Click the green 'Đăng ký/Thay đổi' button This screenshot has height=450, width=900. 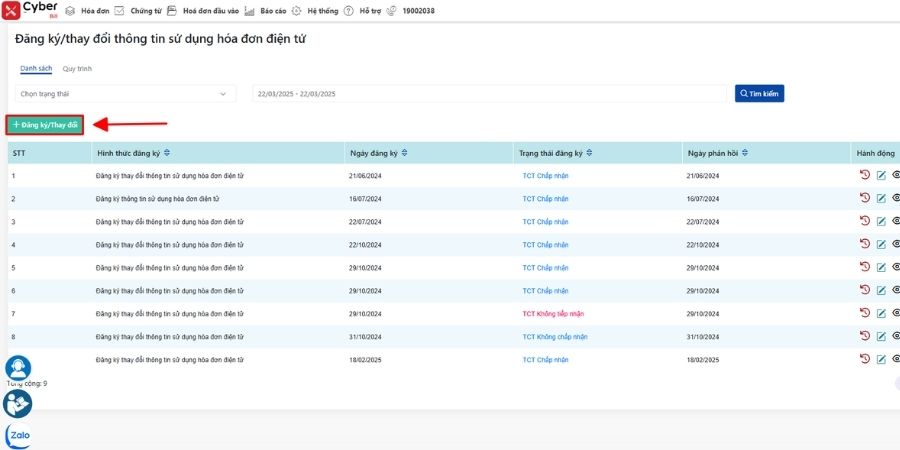[45, 125]
